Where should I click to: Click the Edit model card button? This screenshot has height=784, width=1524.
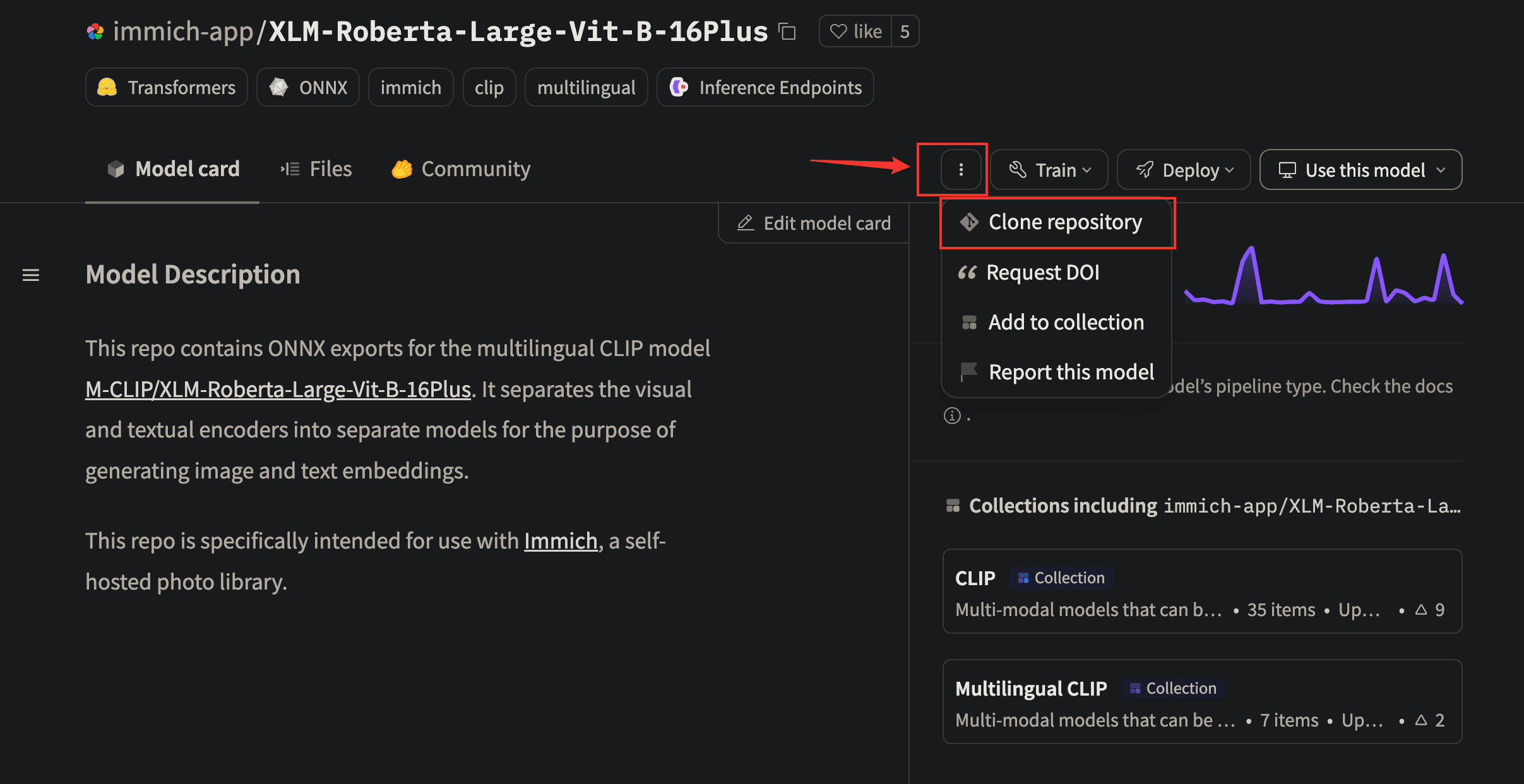[x=814, y=223]
